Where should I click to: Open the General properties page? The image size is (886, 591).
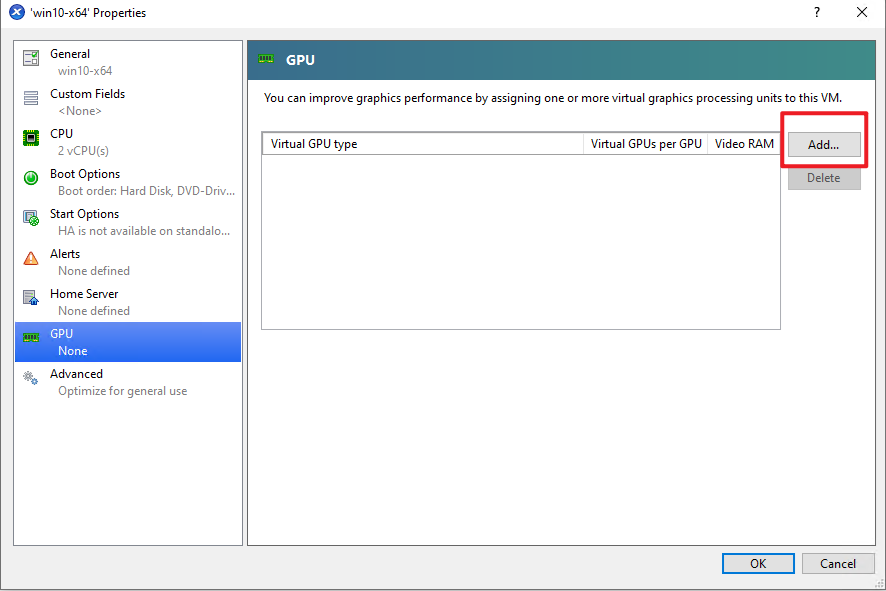[128, 62]
